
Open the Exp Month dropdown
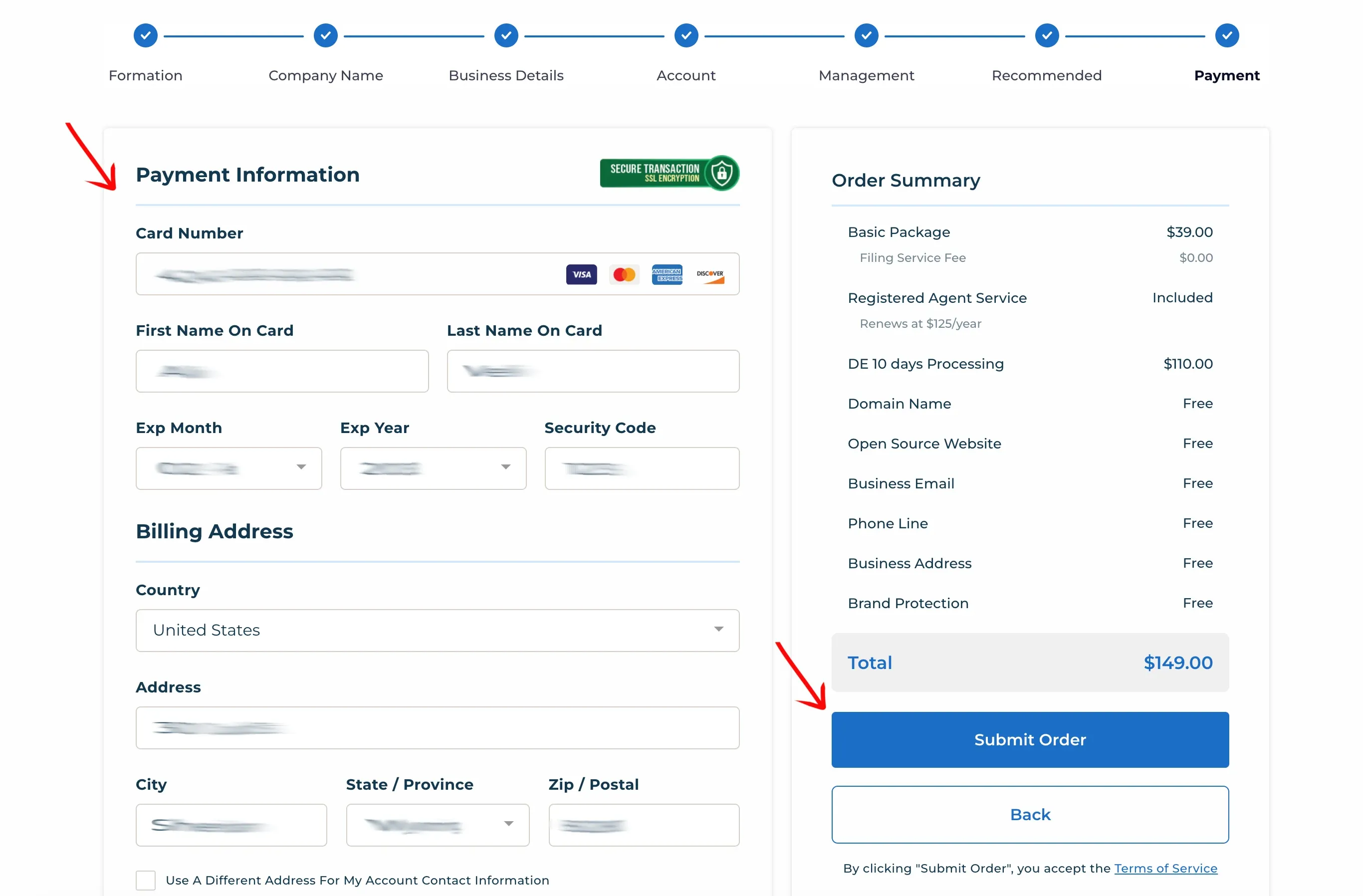(x=228, y=468)
